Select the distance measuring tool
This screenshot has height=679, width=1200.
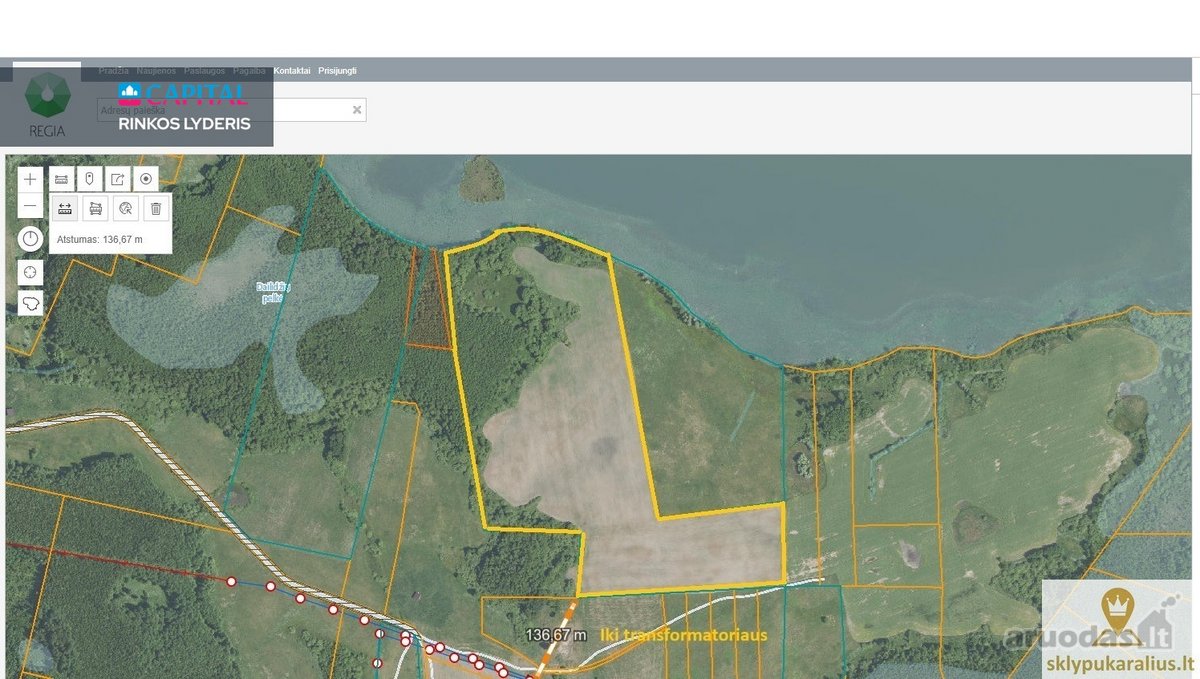click(x=65, y=208)
